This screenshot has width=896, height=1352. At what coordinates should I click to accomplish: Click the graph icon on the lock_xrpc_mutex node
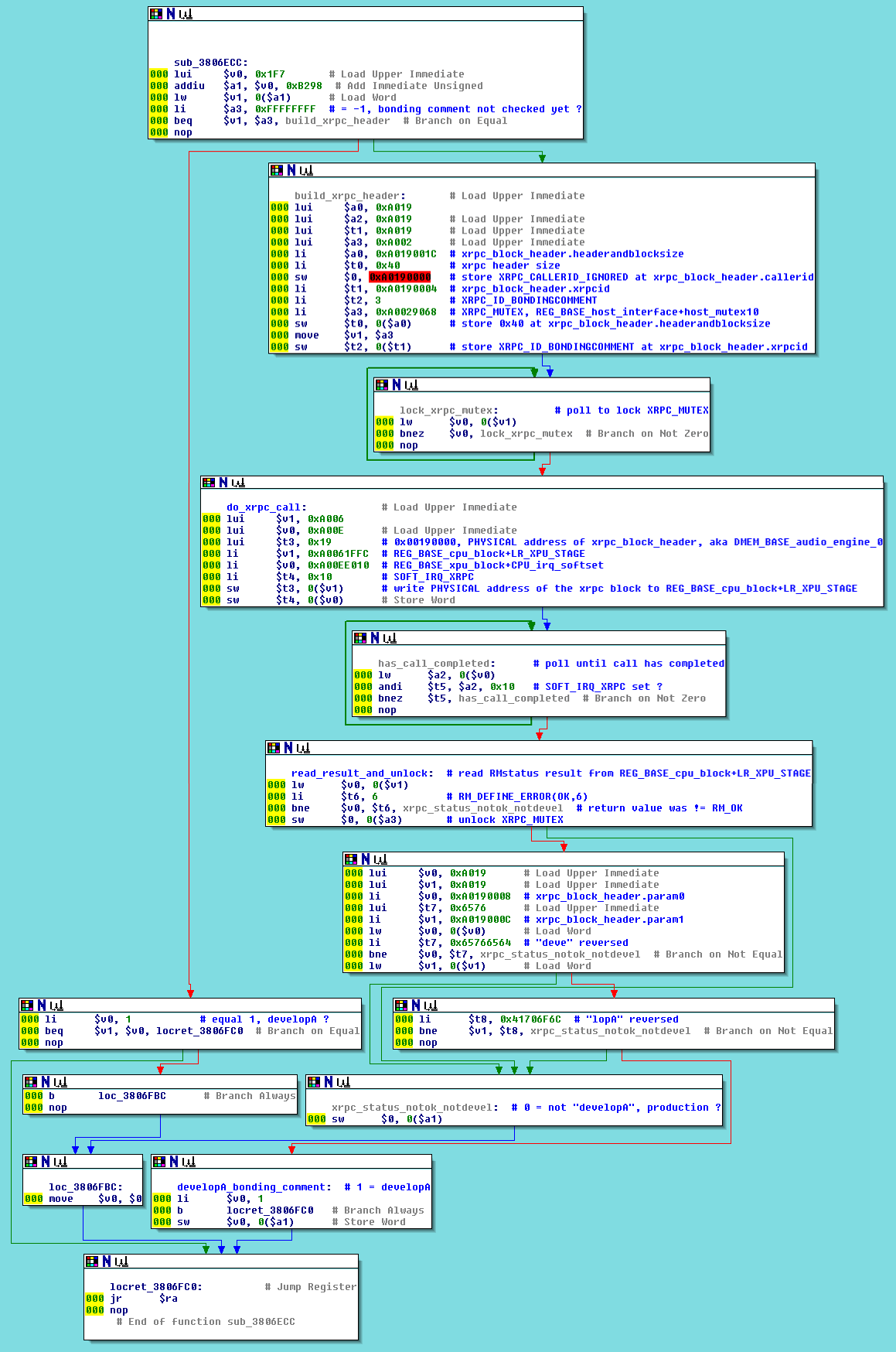[x=411, y=385]
